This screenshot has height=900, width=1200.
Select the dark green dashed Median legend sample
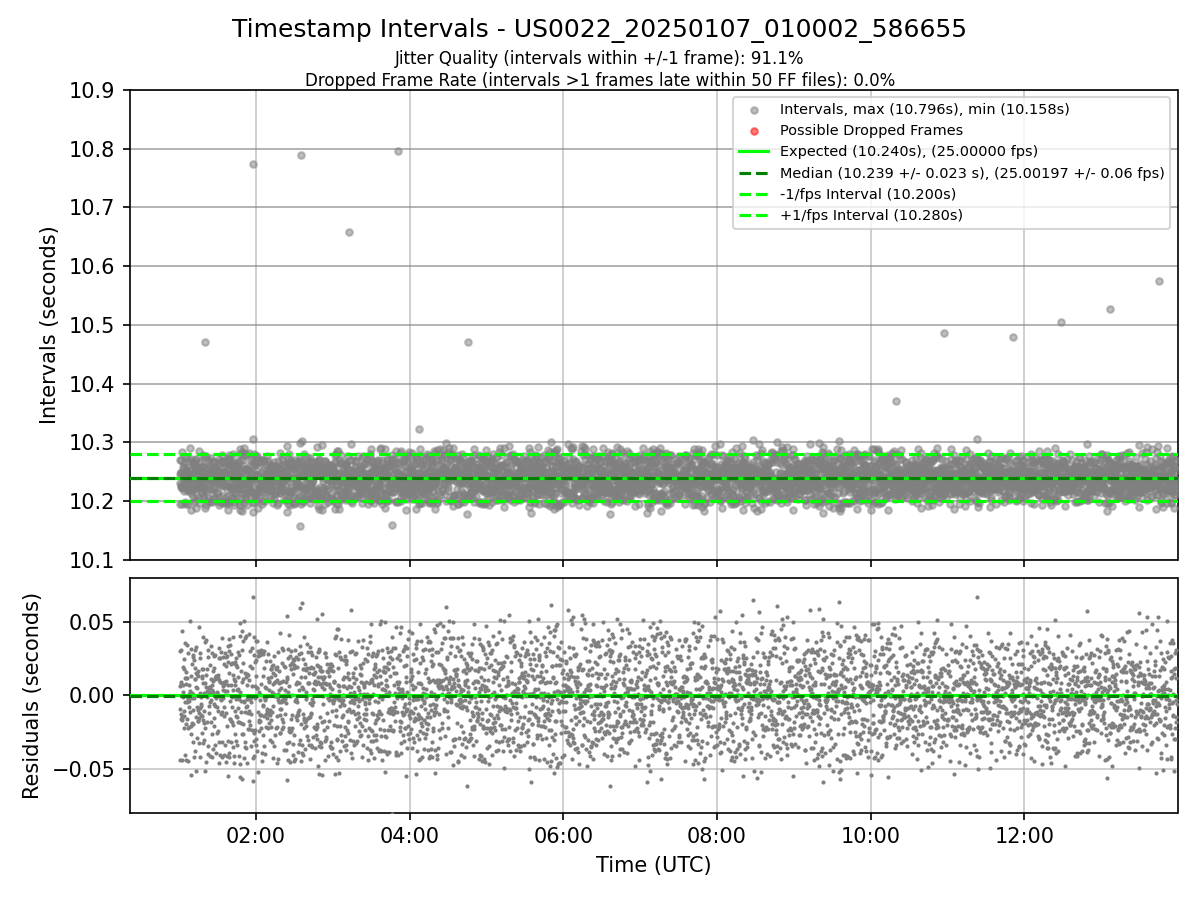[x=754, y=173]
